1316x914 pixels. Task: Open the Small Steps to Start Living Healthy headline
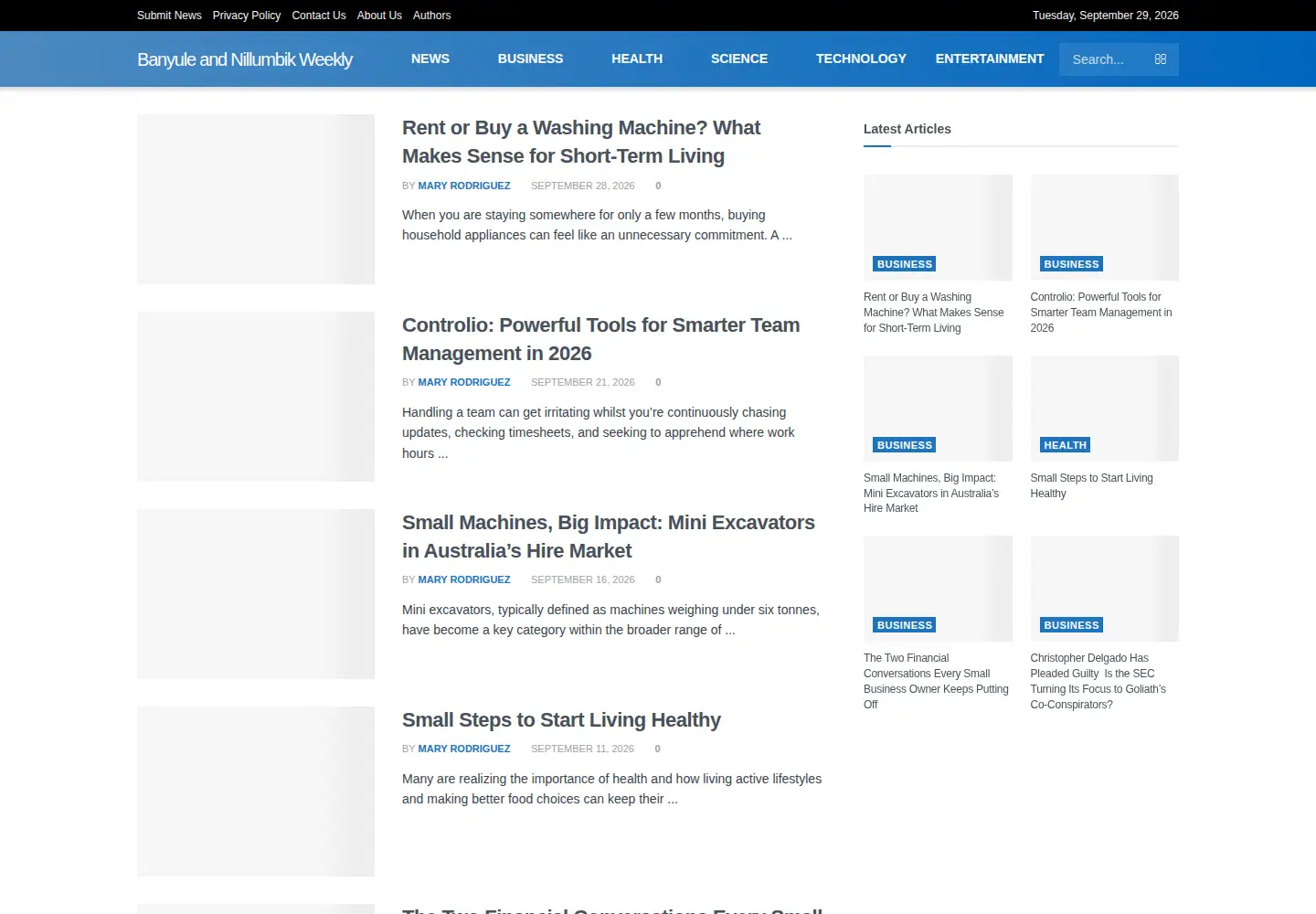[x=561, y=720]
